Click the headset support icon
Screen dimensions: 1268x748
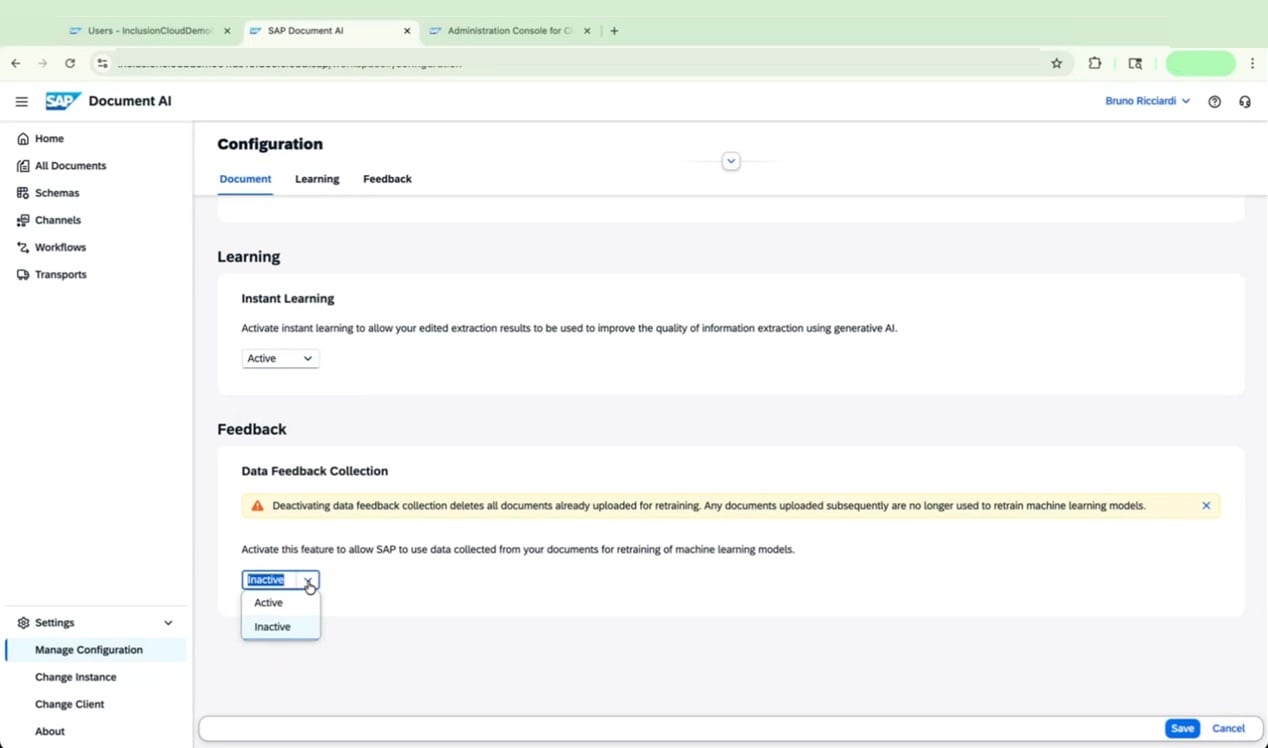[x=1244, y=101]
